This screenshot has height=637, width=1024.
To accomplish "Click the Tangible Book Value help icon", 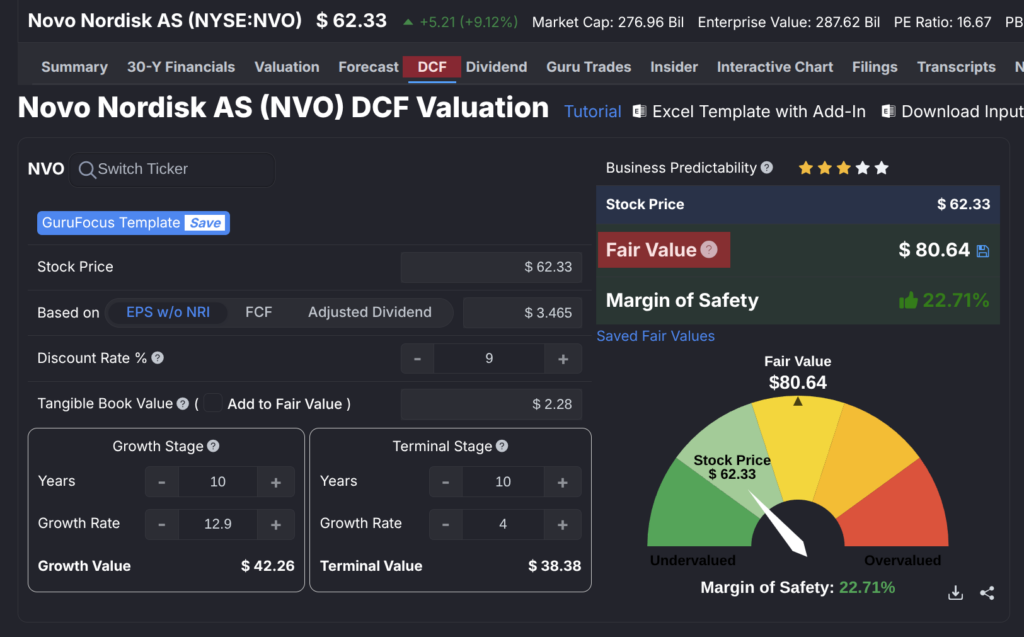I will (182, 404).
